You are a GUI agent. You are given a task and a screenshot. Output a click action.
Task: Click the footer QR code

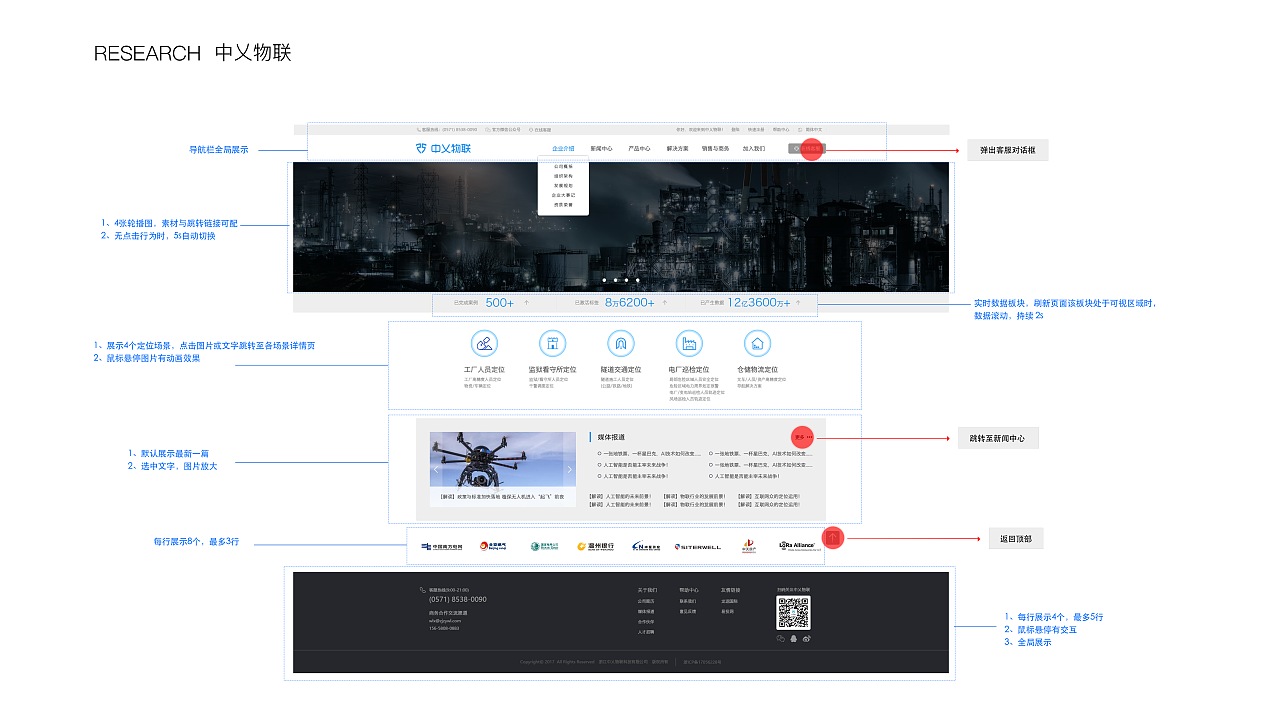click(793, 613)
